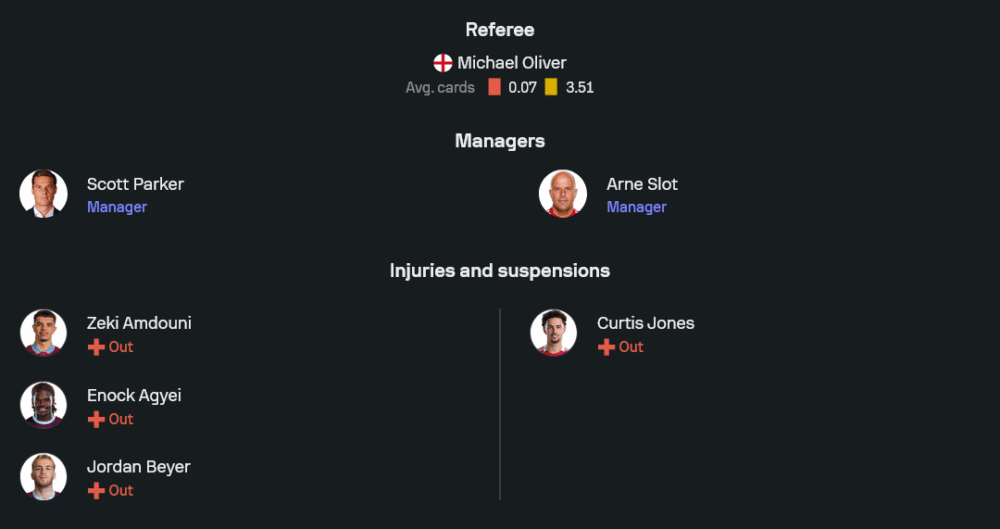Click the injury cross icon under Enock Agyei
Image resolution: width=1000 pixels, height=529 pixels.
96,419
